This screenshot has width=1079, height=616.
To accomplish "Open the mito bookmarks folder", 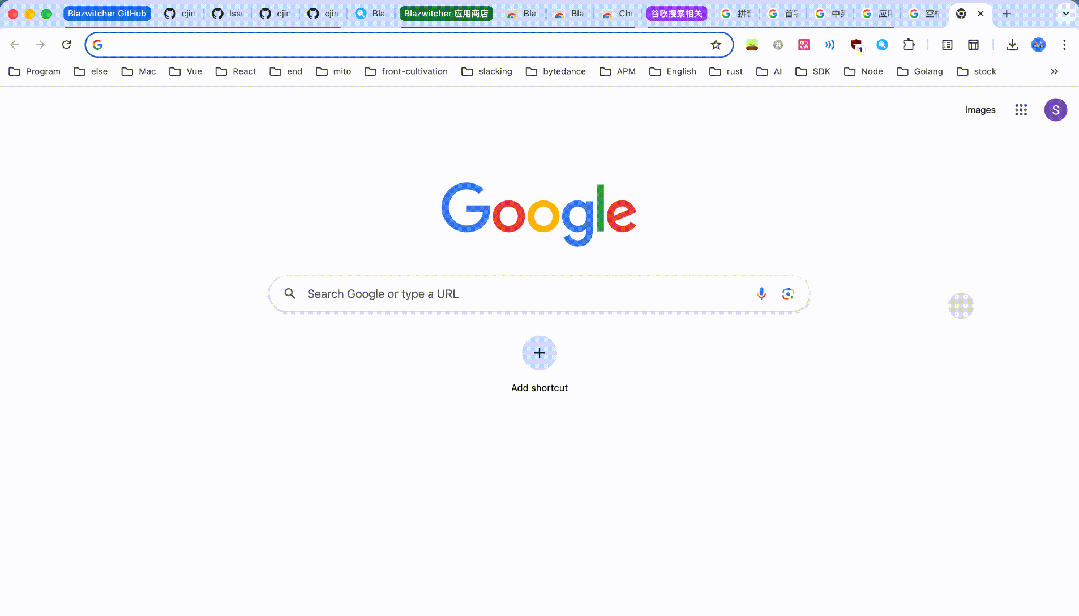I will coord(334,72).
